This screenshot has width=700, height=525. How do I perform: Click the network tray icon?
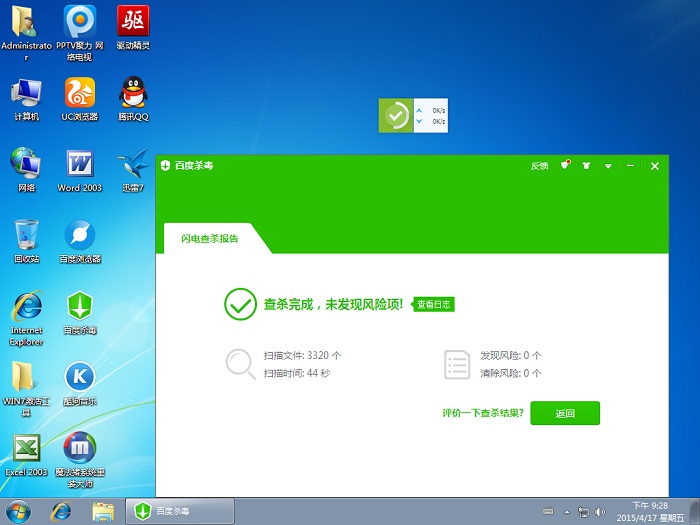(x=583, y=512)
